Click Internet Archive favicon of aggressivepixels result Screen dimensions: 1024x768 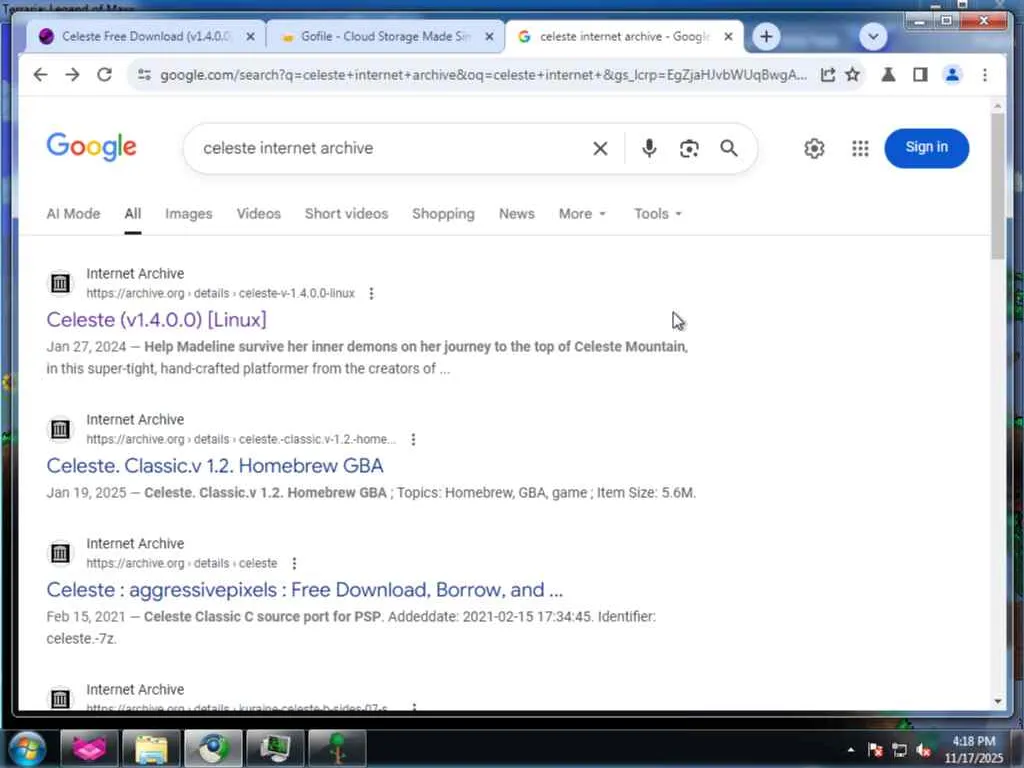click(x=60, y=553)
